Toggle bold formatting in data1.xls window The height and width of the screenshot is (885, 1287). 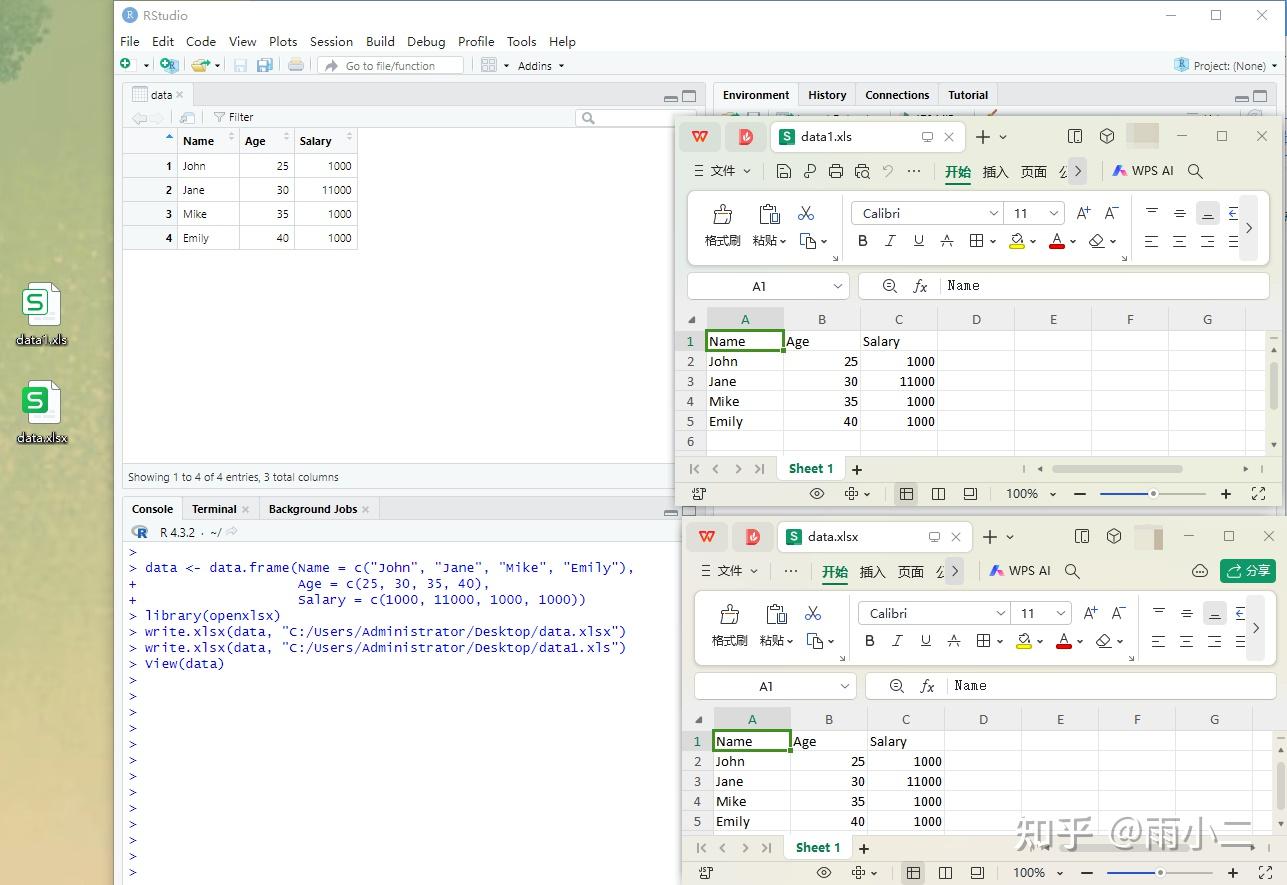863,241
